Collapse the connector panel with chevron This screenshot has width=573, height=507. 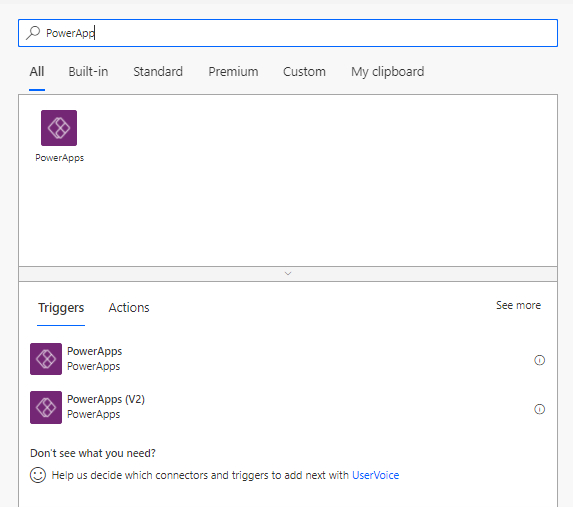[288, 274]
